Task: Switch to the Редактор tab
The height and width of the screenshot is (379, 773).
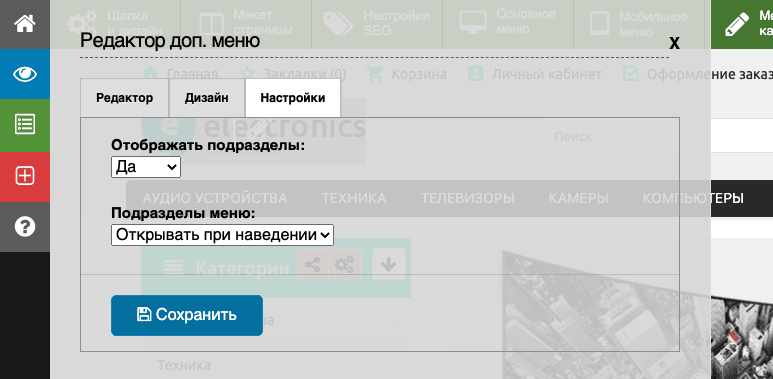Action: [x=124, y=98]
